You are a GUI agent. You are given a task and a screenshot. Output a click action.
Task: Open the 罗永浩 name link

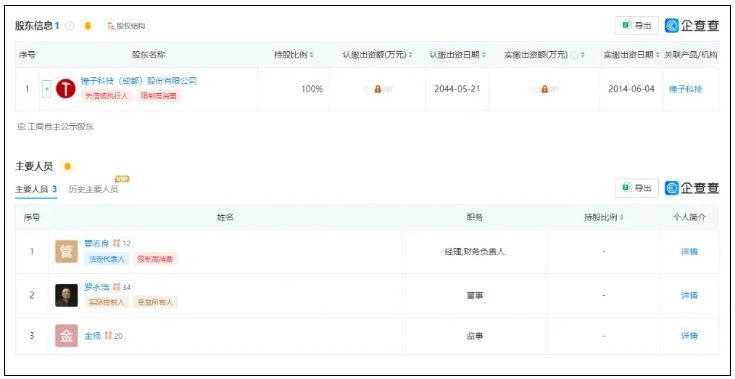tap(97, 287)
